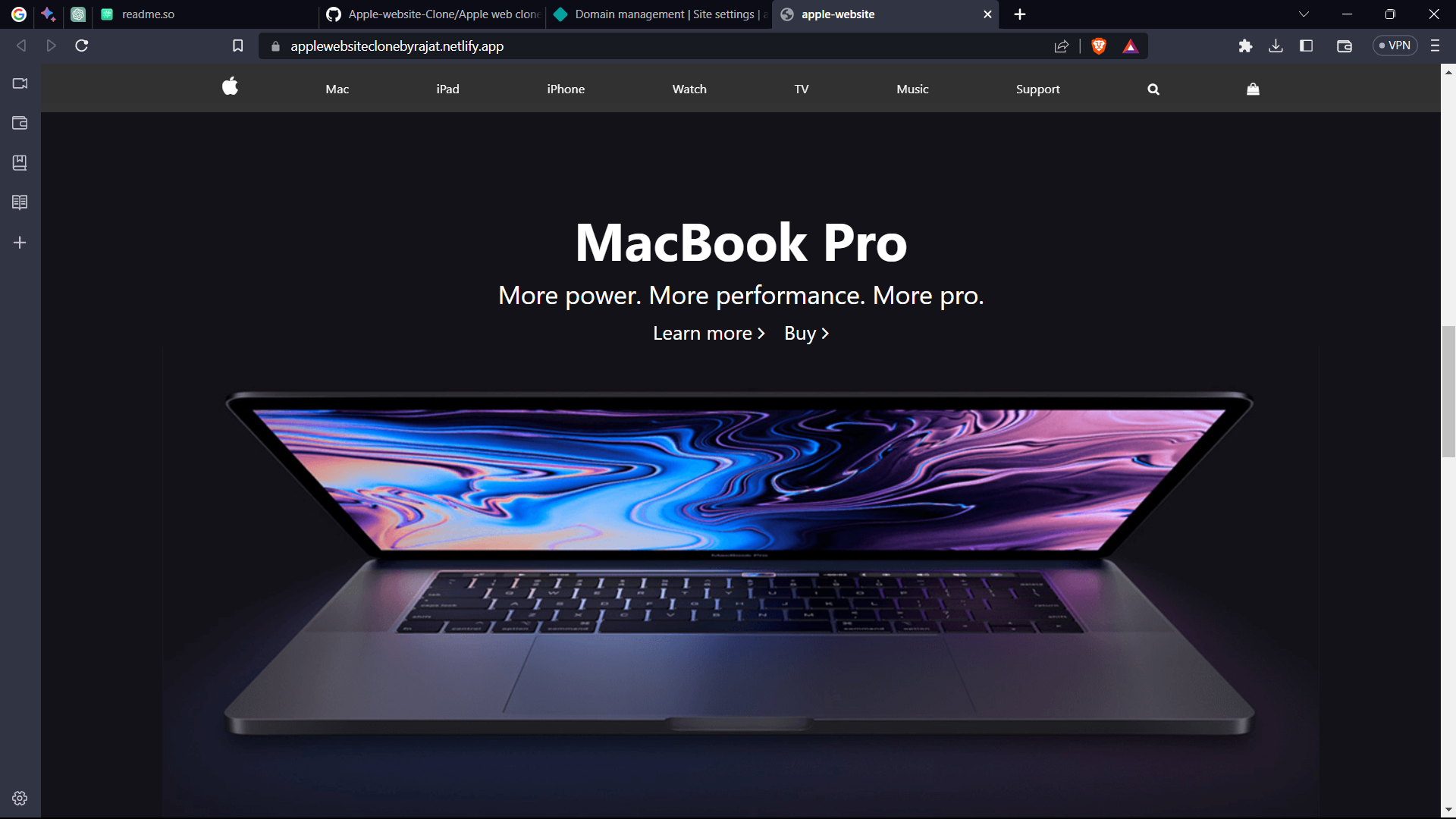This screenshot has height=819, width=1456.
Task: Click the Brave rewards warning icon
Action: pos(1127,45)
